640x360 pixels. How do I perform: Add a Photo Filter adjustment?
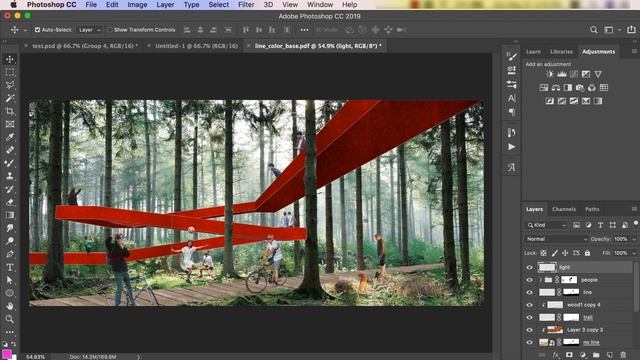click(x=580, y=87)
